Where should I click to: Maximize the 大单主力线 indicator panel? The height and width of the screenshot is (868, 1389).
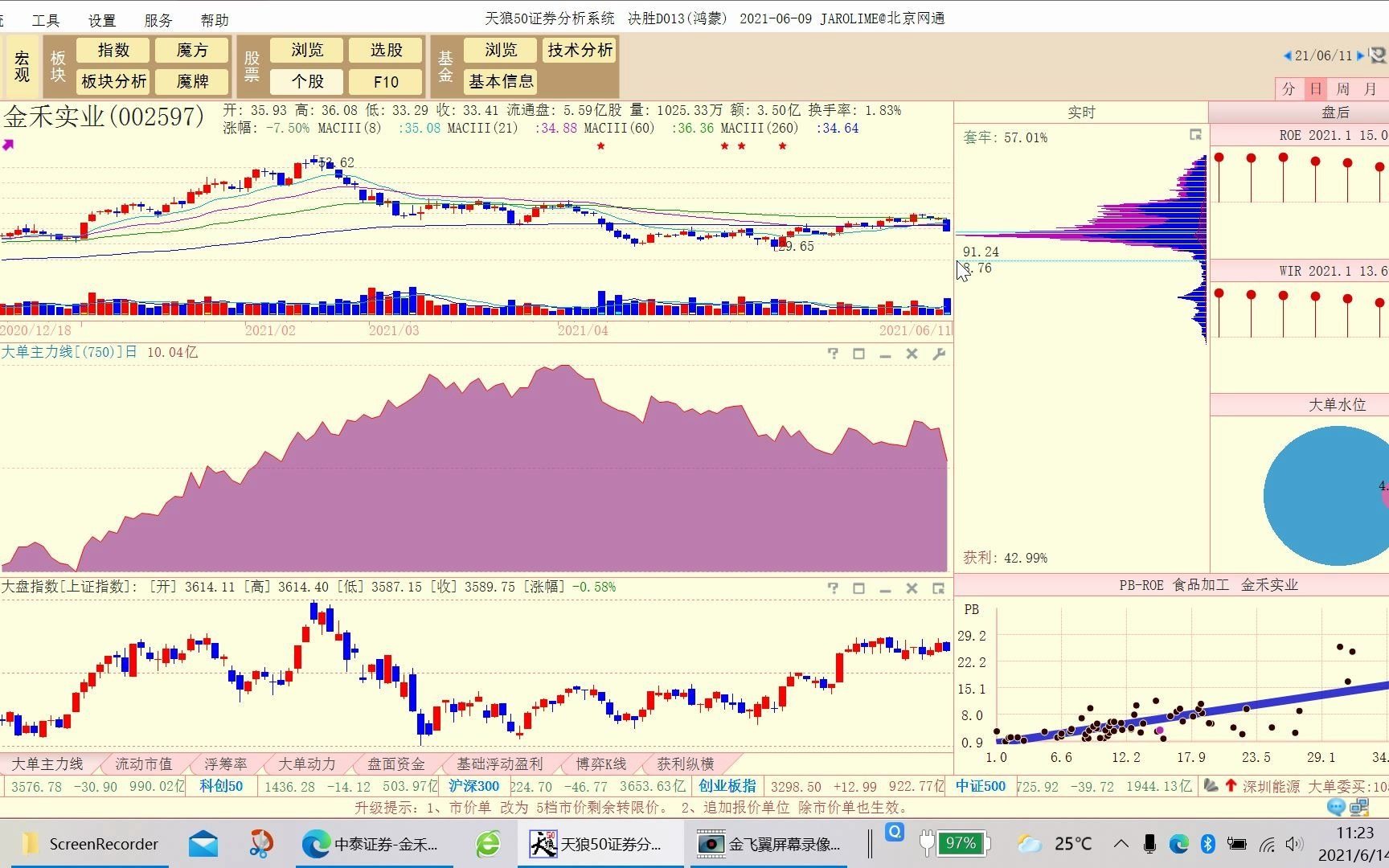click(x=858, y=354)
